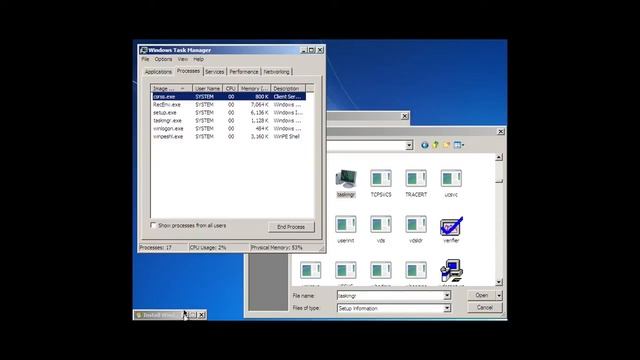Image resolution: width=640 pixels, height=360 pixels.
Task: Open the File menu in Task Manager
Action: click(145, 59)
